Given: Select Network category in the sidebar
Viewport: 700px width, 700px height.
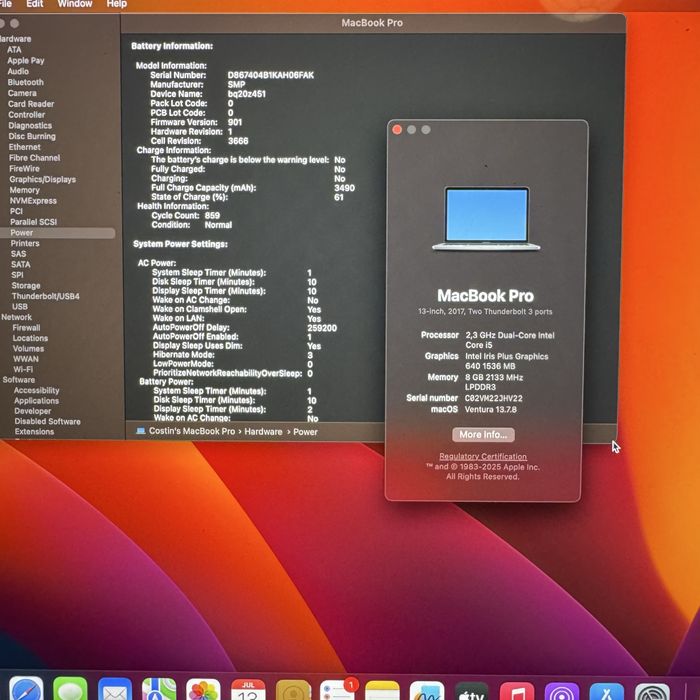Looking at the screenshot, I should (17, 317).
